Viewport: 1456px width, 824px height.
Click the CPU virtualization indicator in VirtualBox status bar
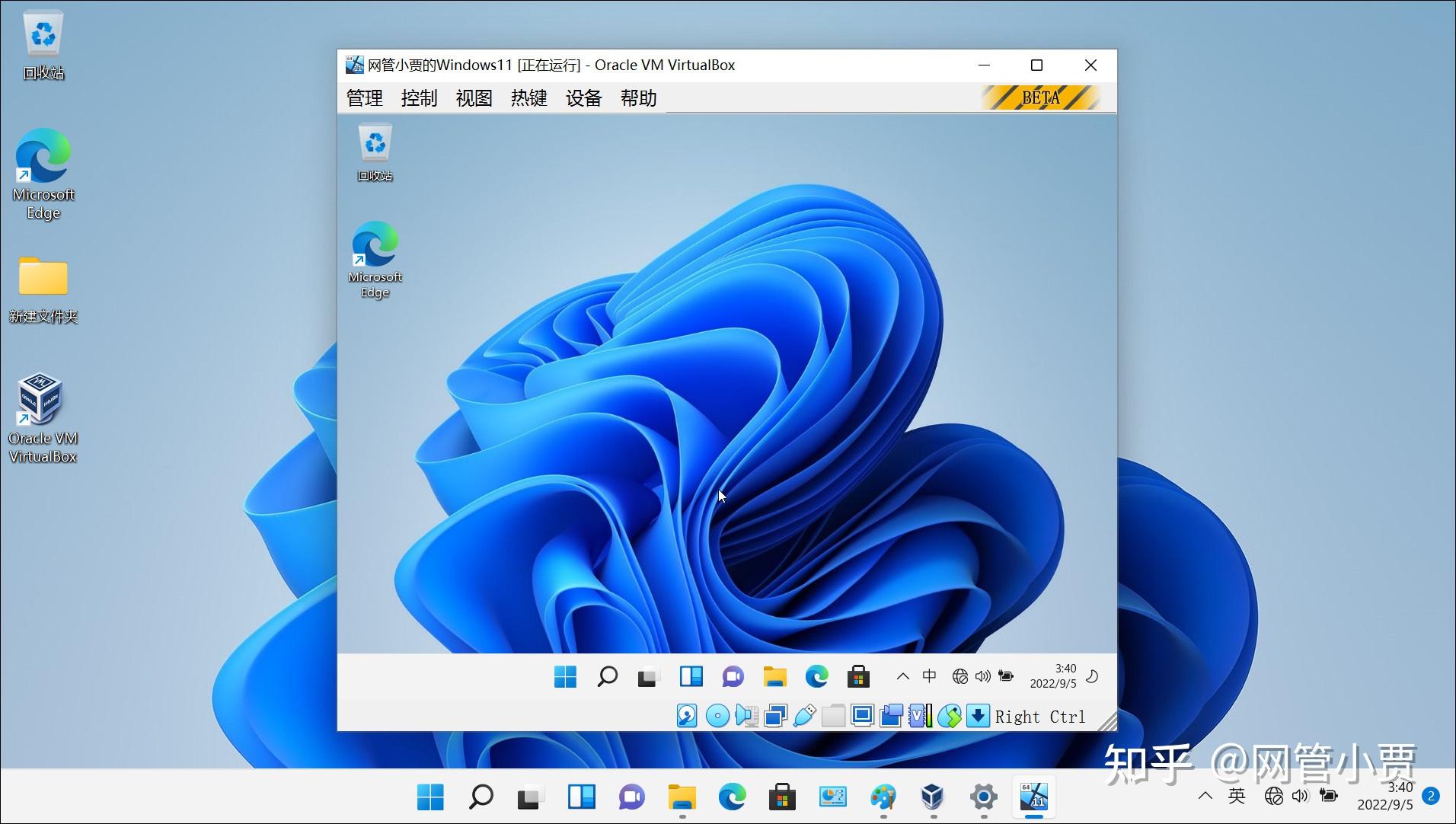(x=920, y=716)
